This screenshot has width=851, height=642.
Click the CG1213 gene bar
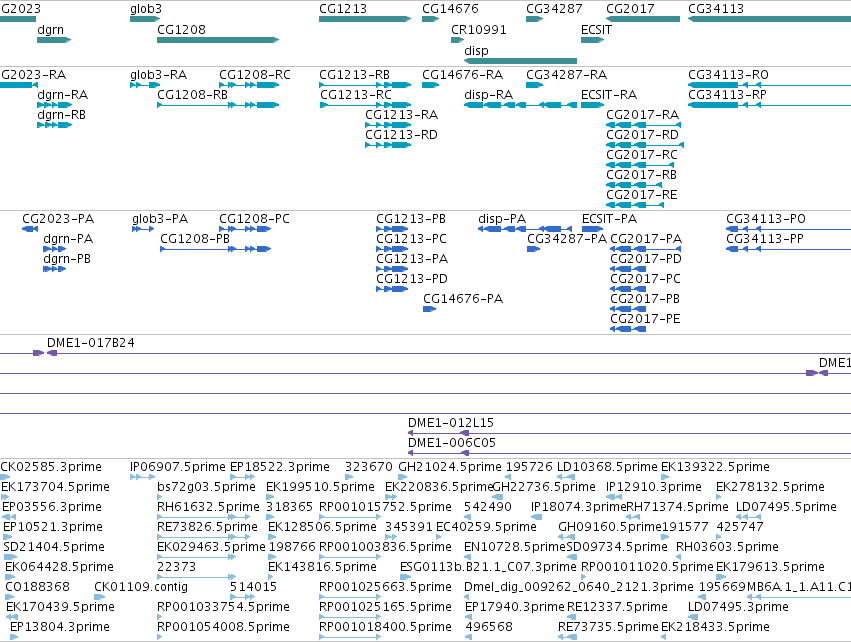pos(365,19)
